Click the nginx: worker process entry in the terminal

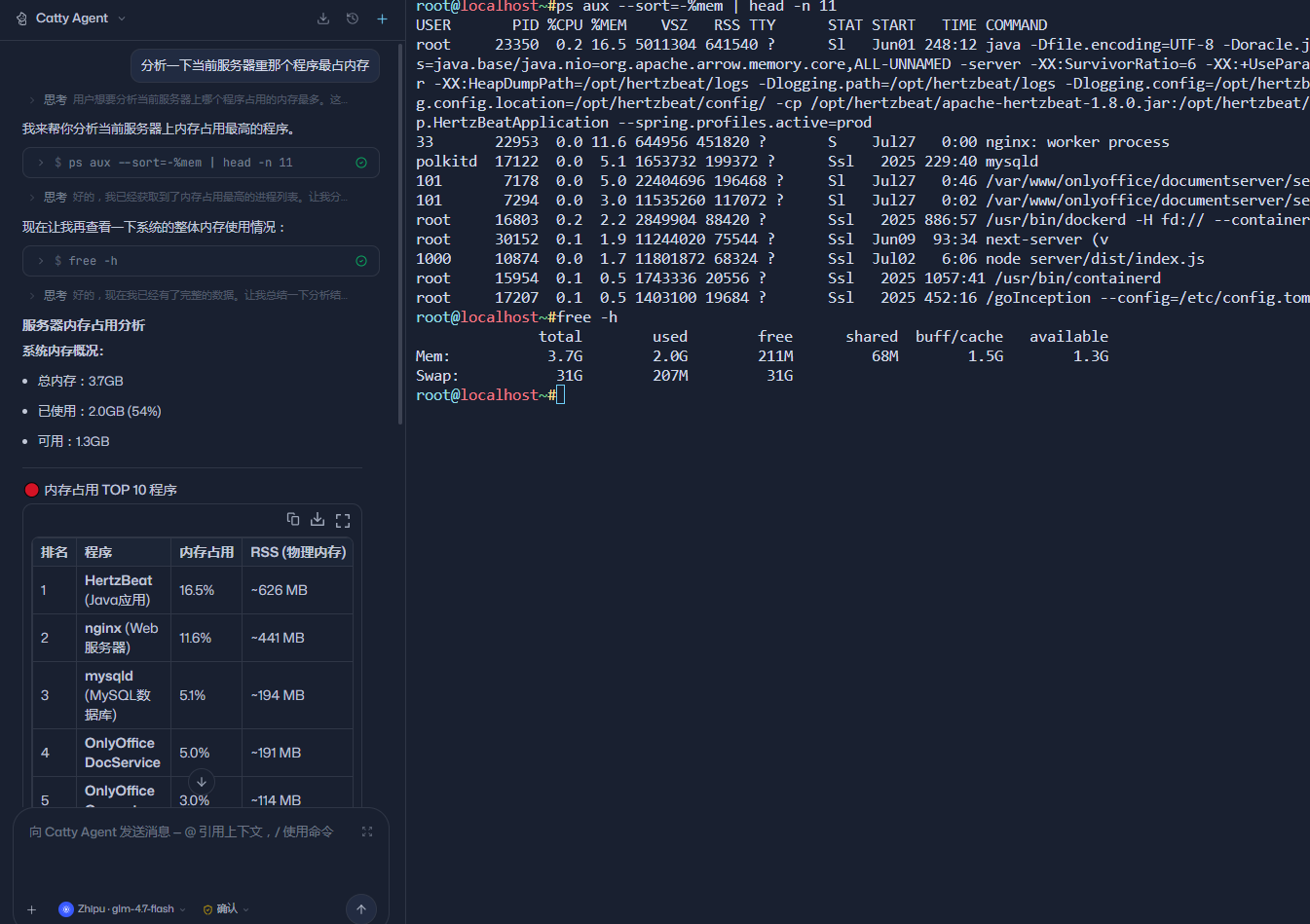tap(1077, 142)
